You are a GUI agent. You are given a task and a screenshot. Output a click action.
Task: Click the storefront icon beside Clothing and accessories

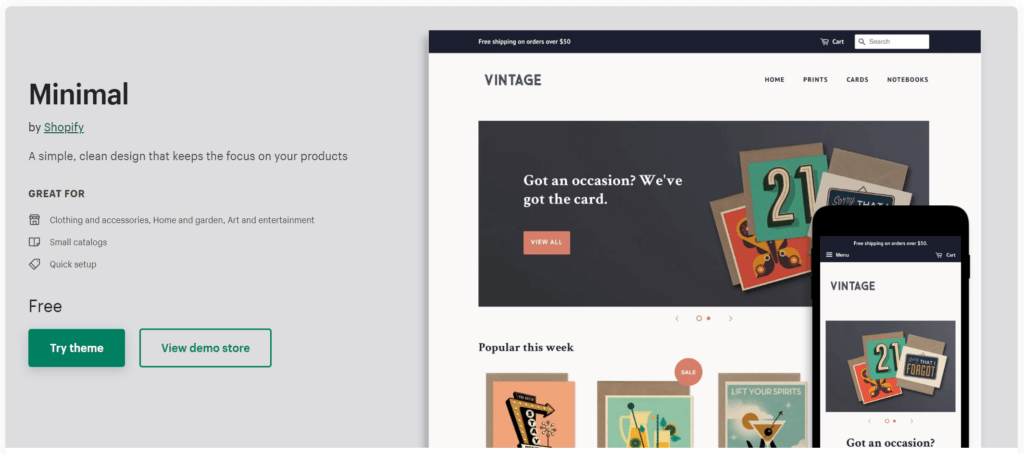(35, 220)
